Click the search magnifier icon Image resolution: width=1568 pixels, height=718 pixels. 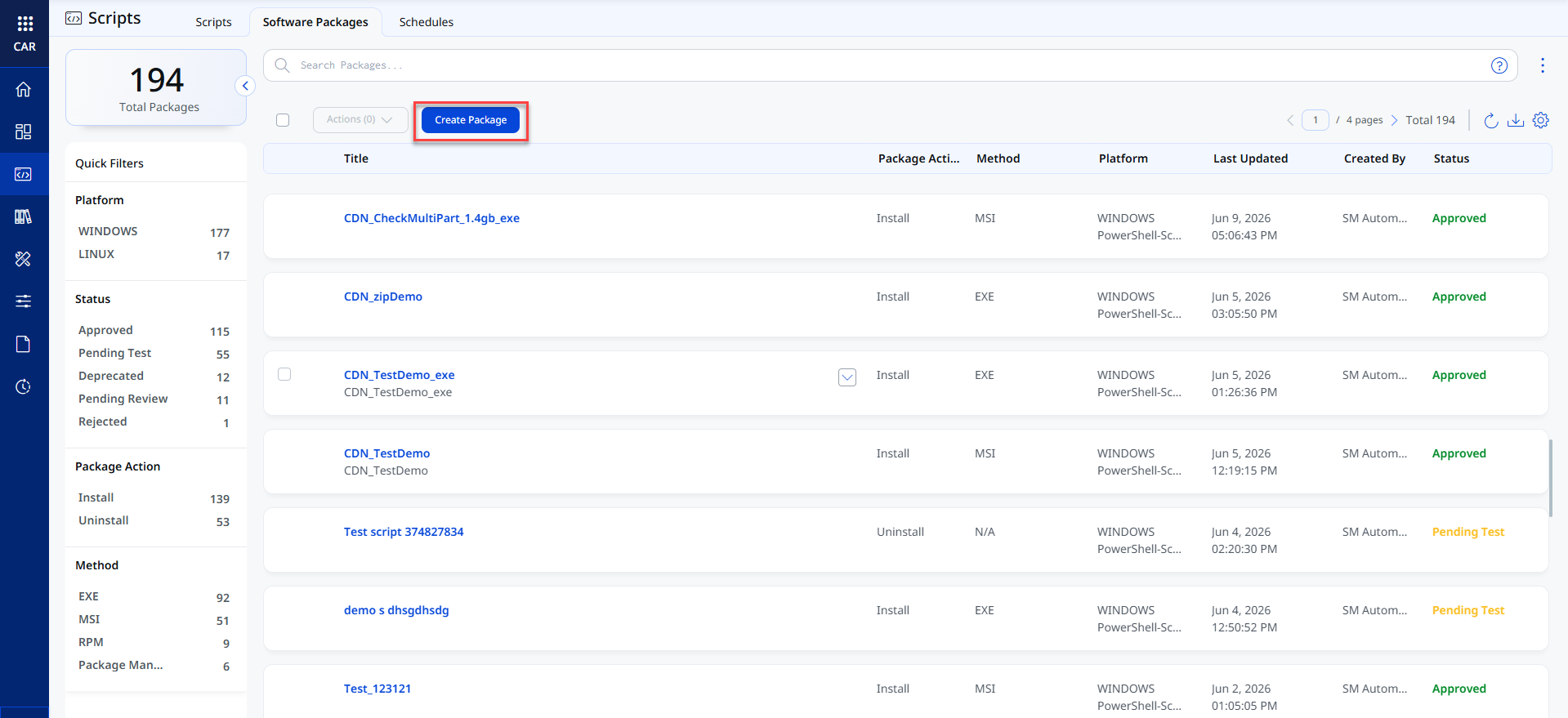pos(282,65)
